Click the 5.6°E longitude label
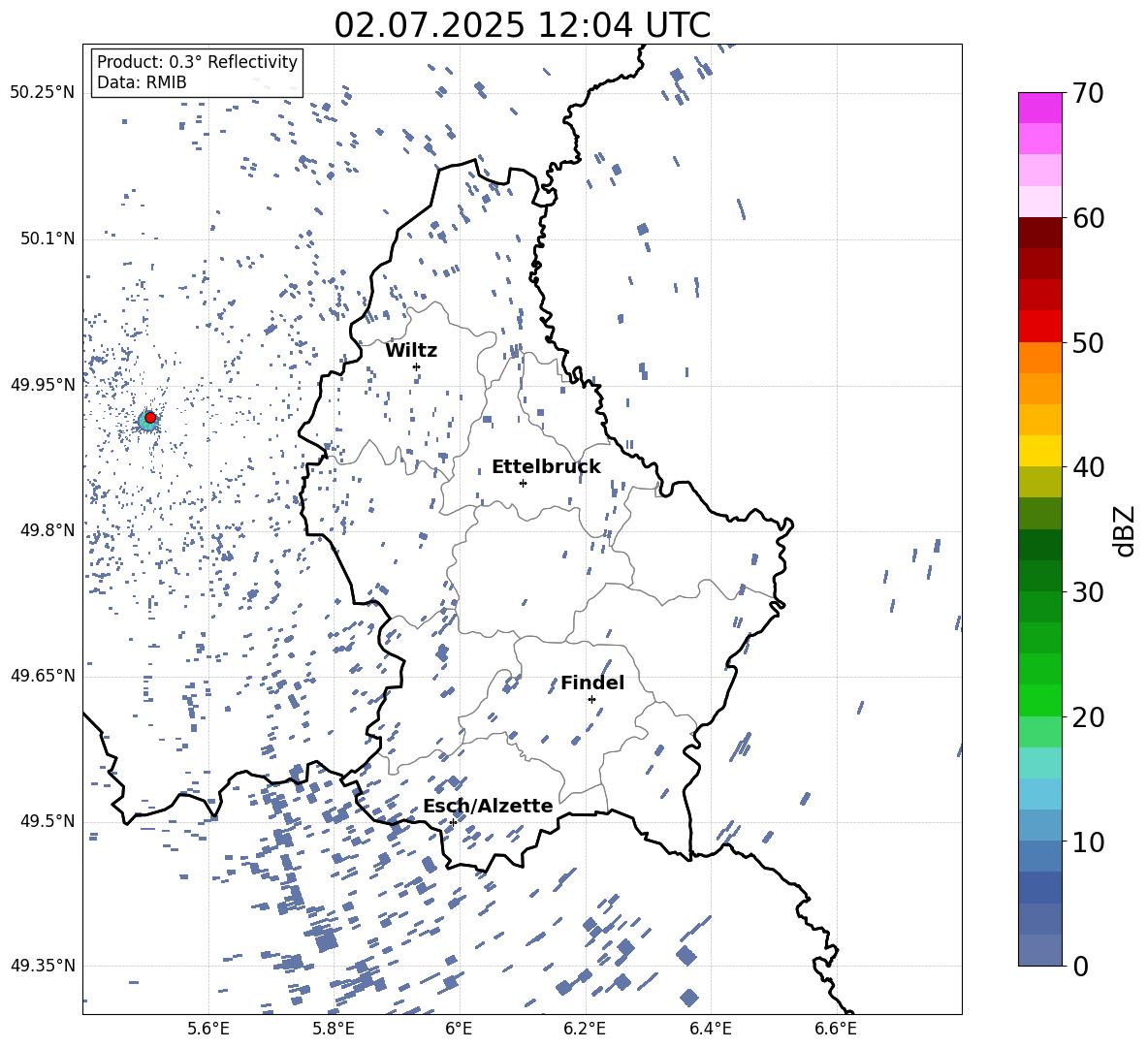This screenshot has width=1148, height=1048. click(208, 1029)
